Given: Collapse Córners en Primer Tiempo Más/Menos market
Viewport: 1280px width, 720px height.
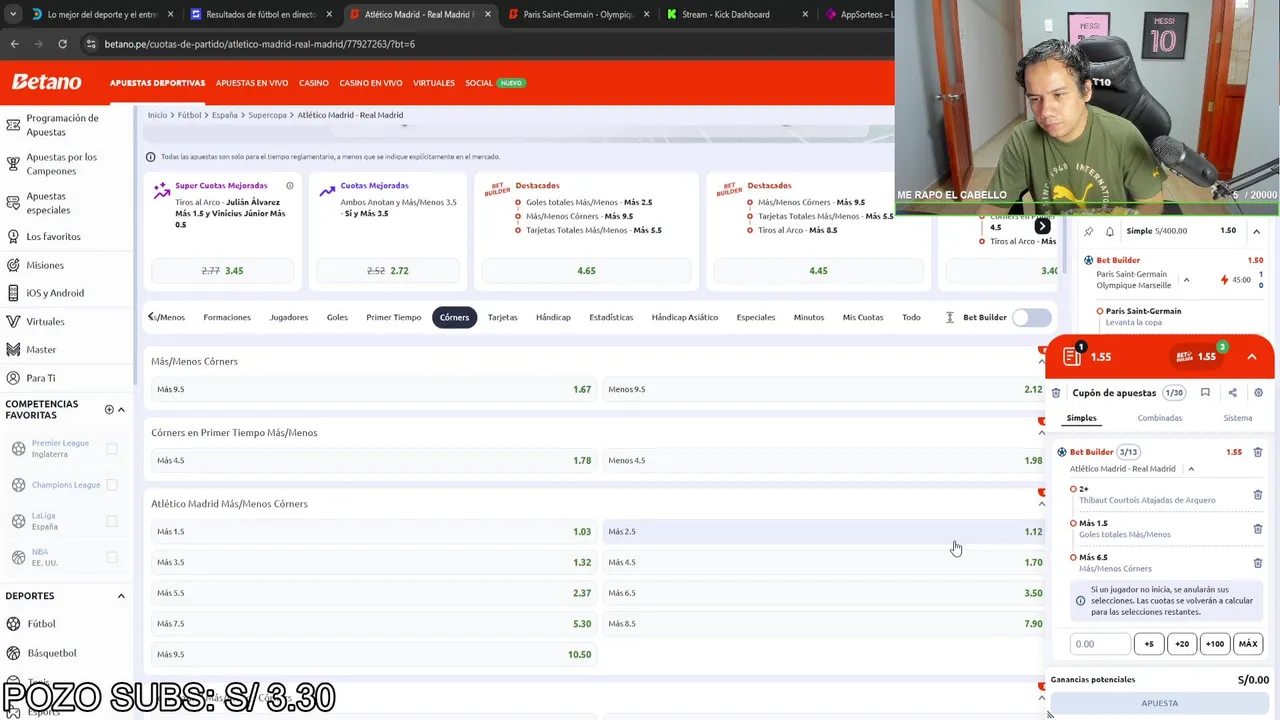Looking at the screenshot, I should 1041,433.
